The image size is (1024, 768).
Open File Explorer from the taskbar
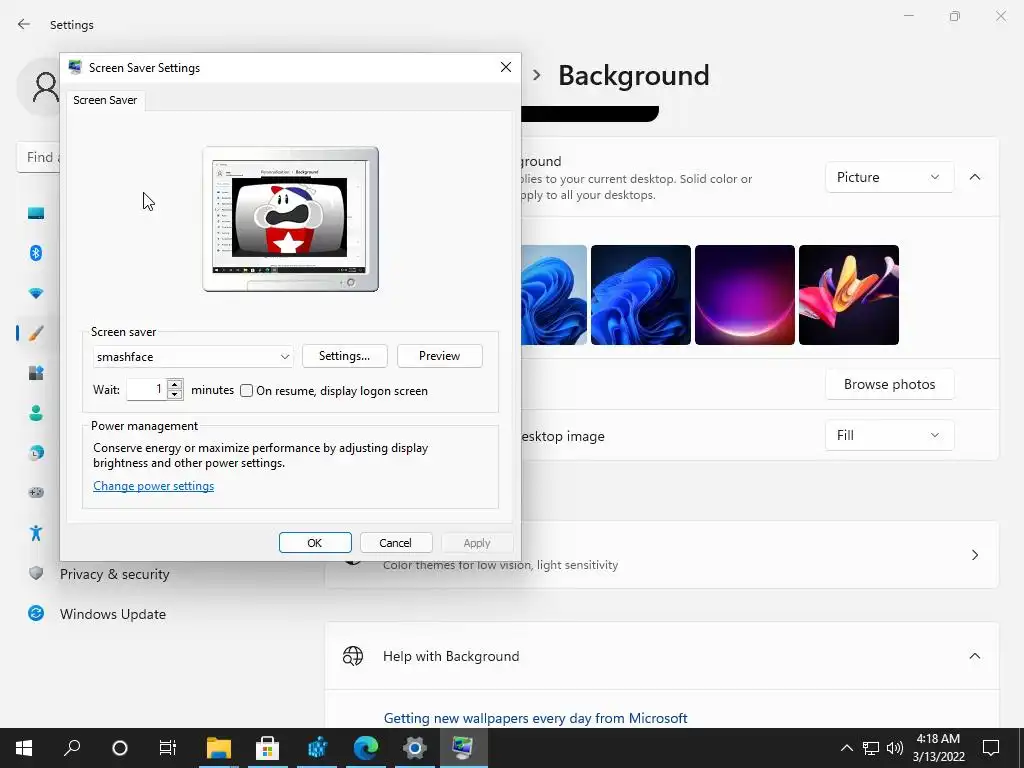click(219, 748)
